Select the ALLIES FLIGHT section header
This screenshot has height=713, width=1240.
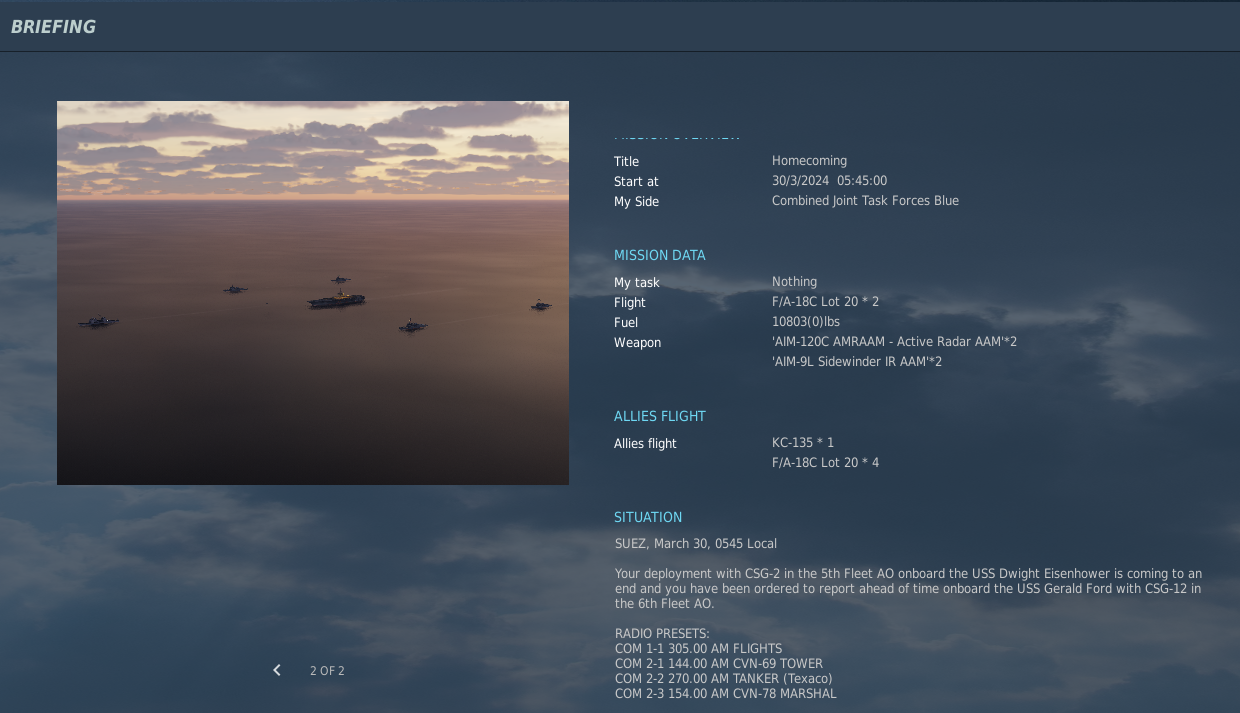(659, 416)
